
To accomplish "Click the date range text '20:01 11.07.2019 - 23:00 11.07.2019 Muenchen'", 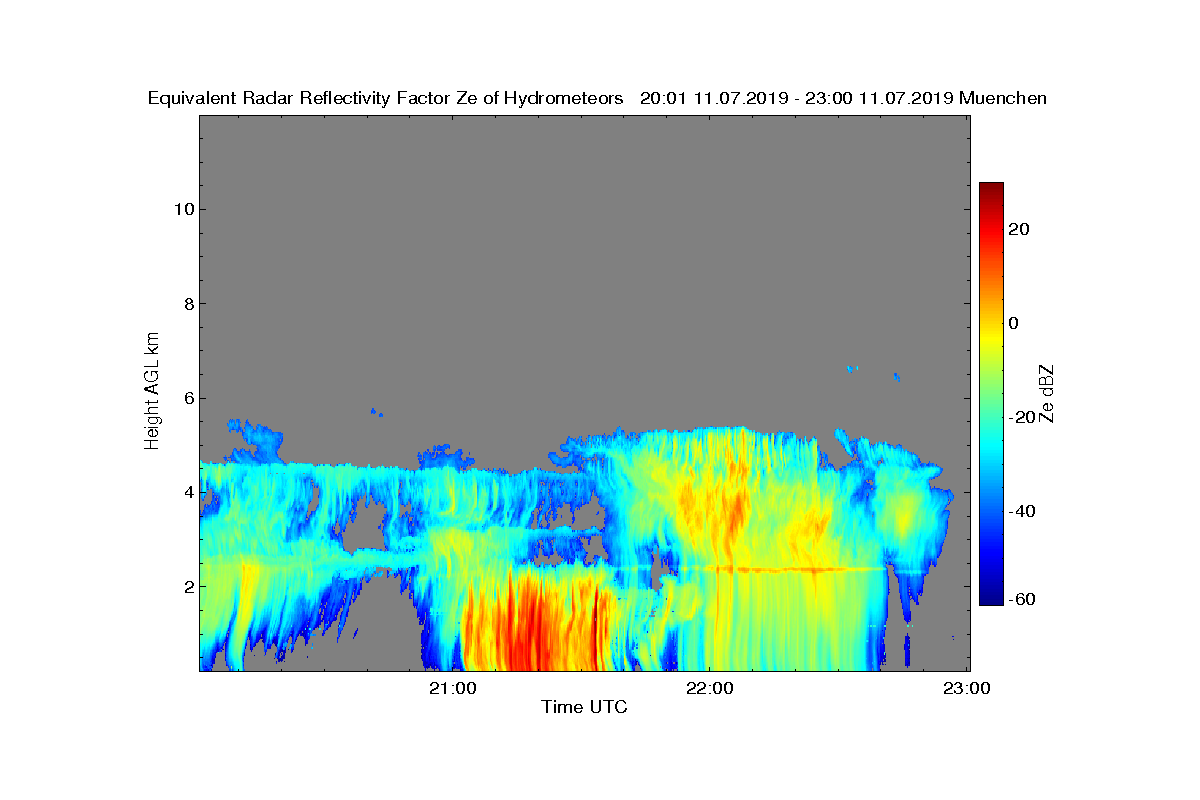I will (843, 98).
